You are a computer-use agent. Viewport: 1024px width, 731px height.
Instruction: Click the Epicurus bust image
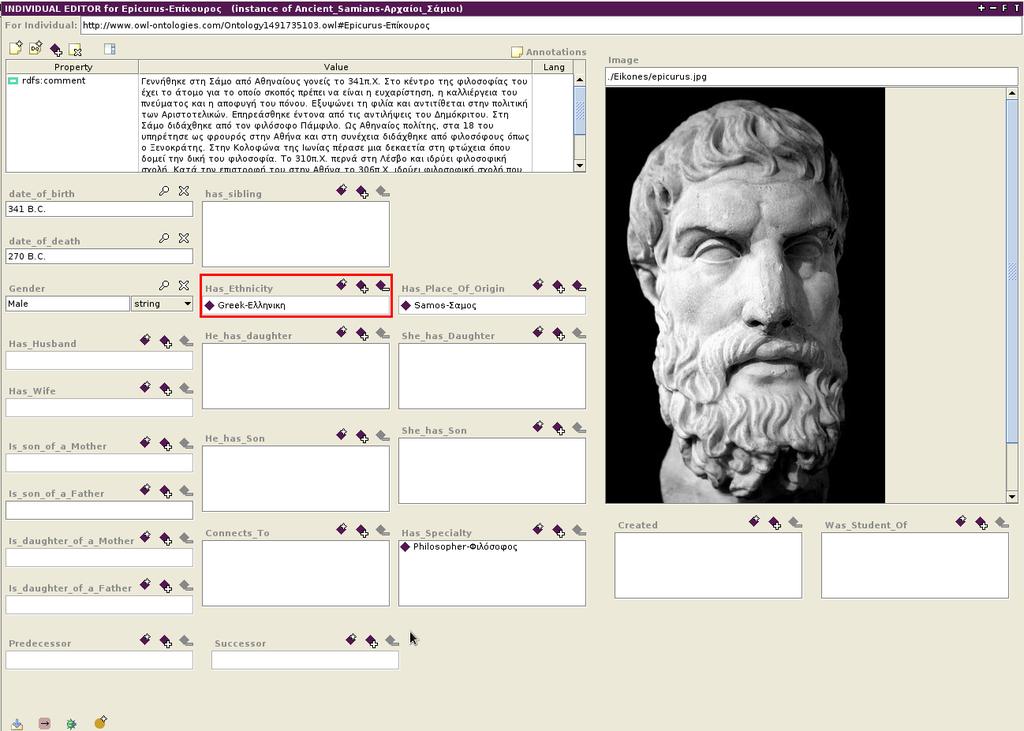[x=745, y=295]
